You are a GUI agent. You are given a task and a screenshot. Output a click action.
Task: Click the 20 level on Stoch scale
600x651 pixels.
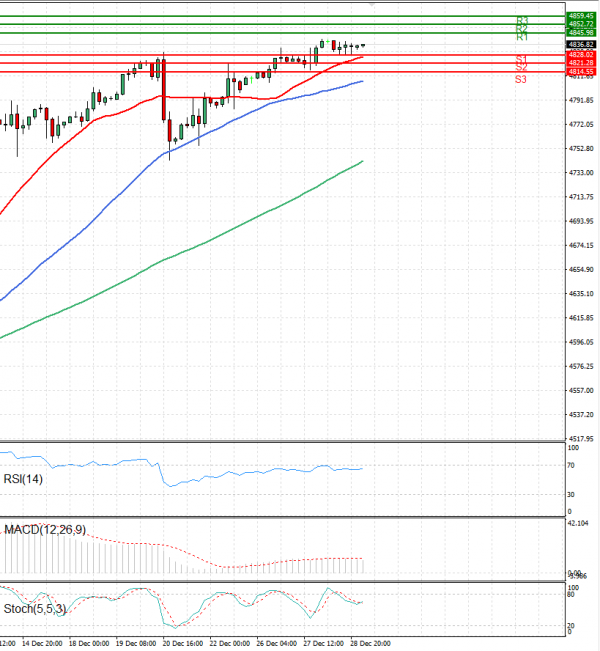pyautogui.click(x=571, y=626)
